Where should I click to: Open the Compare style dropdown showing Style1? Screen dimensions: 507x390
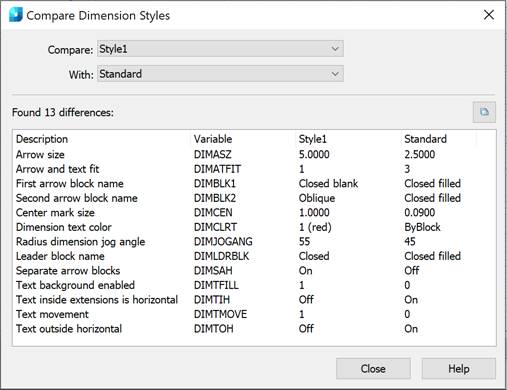coord(220,49)
